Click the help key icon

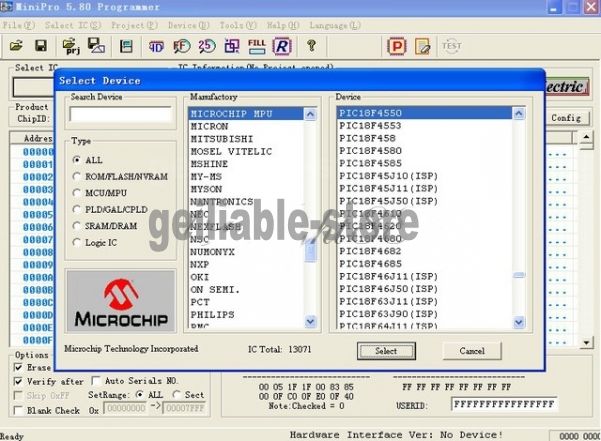311,46
